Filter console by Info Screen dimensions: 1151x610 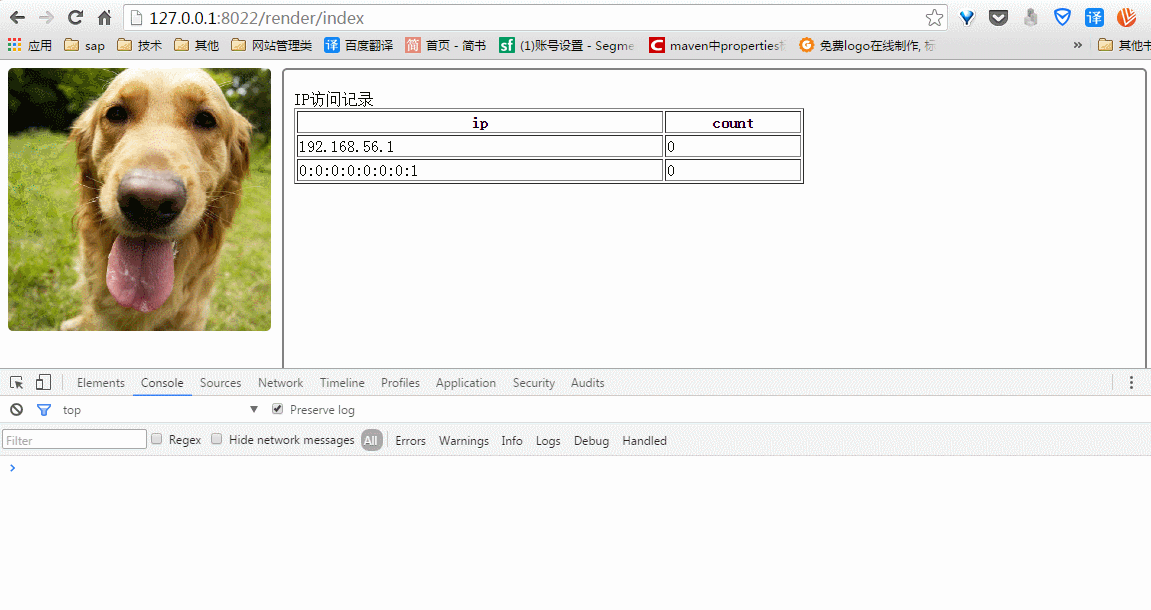pos(512,440)
